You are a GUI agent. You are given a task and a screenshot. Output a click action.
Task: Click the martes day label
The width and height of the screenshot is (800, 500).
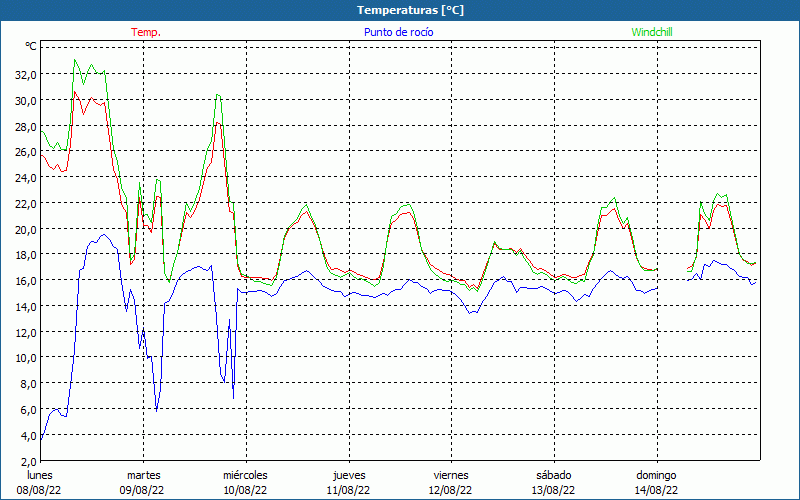click(143, 475)
